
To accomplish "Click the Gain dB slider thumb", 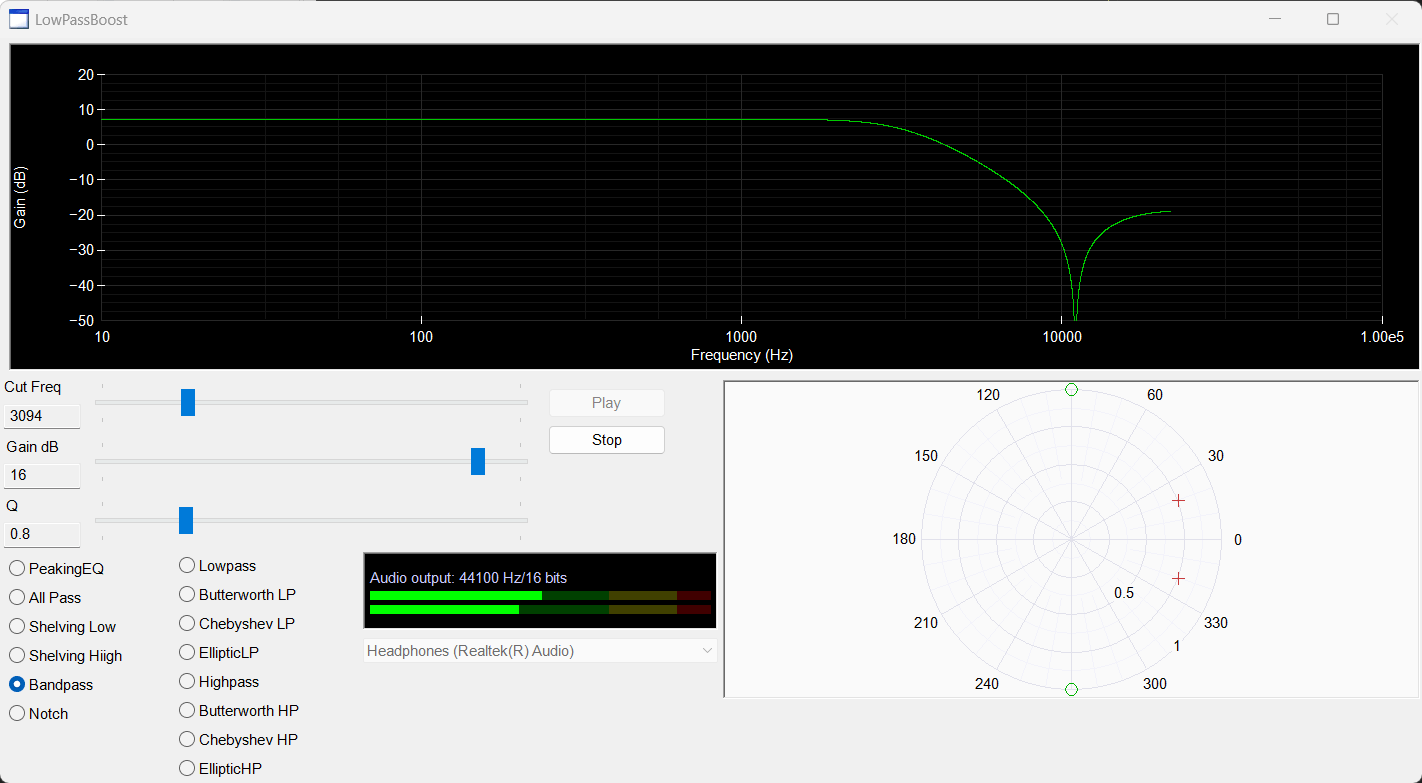I will (478, 461).
